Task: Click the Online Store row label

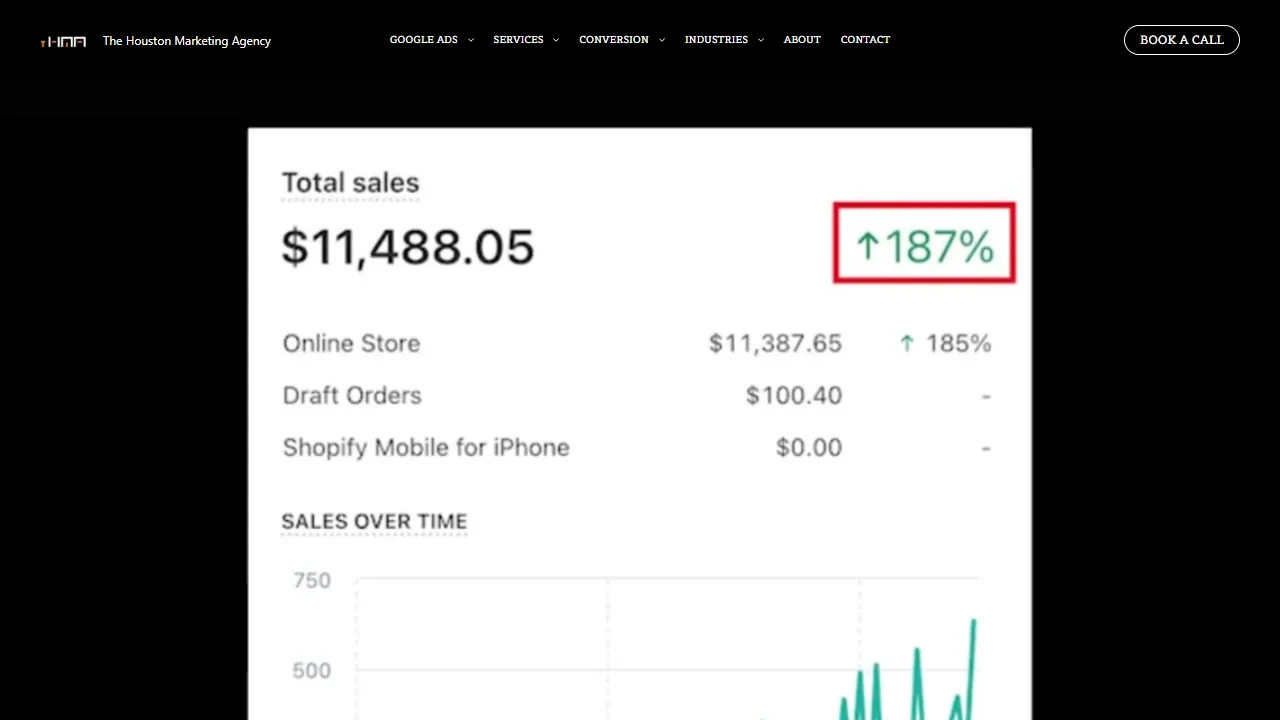Action: 351,343
